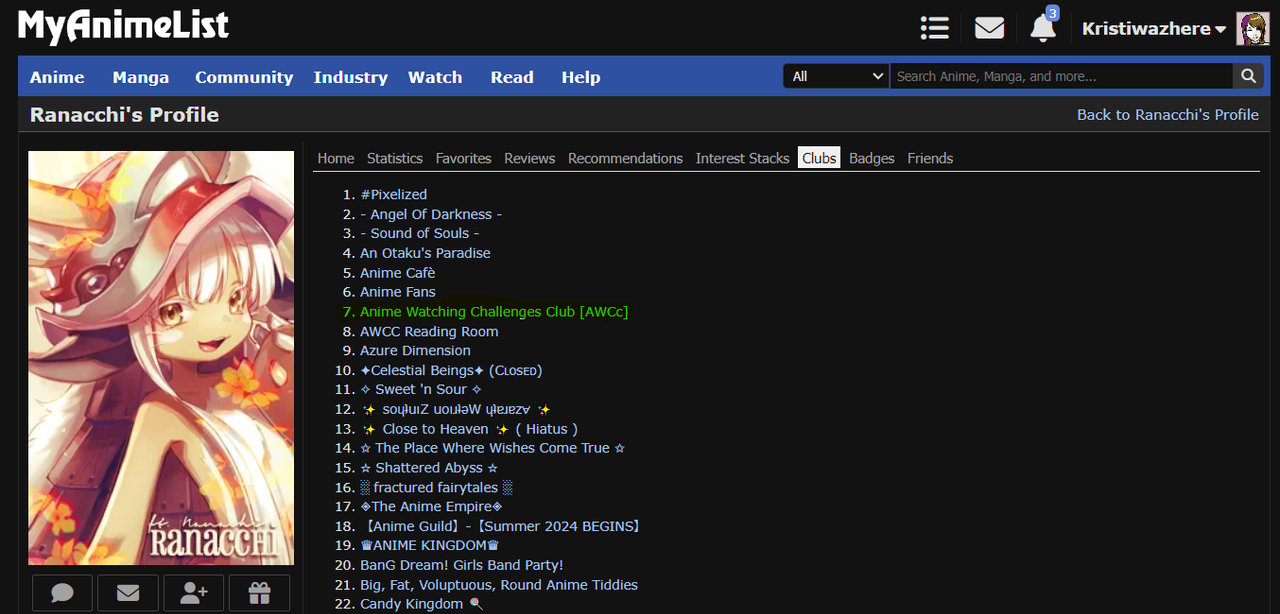
Task: Switch to the Badges tab
Action: click(x=872, y=158)
